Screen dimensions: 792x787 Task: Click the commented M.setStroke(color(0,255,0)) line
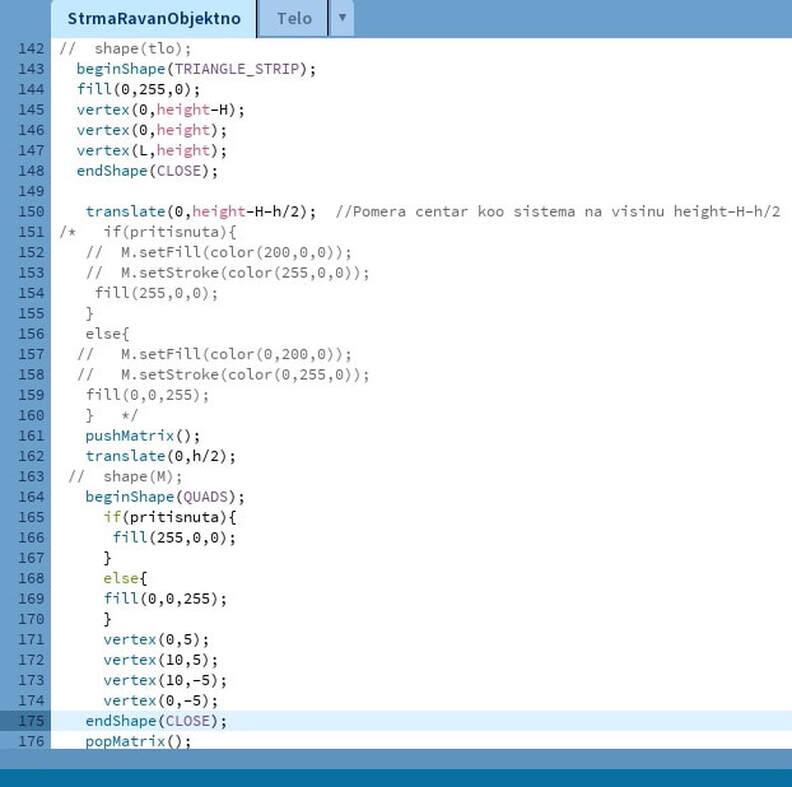coord(223,374)
